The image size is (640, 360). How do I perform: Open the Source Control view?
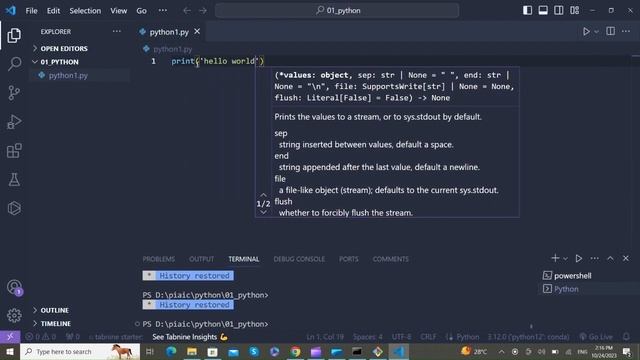(x=14, y=93)
